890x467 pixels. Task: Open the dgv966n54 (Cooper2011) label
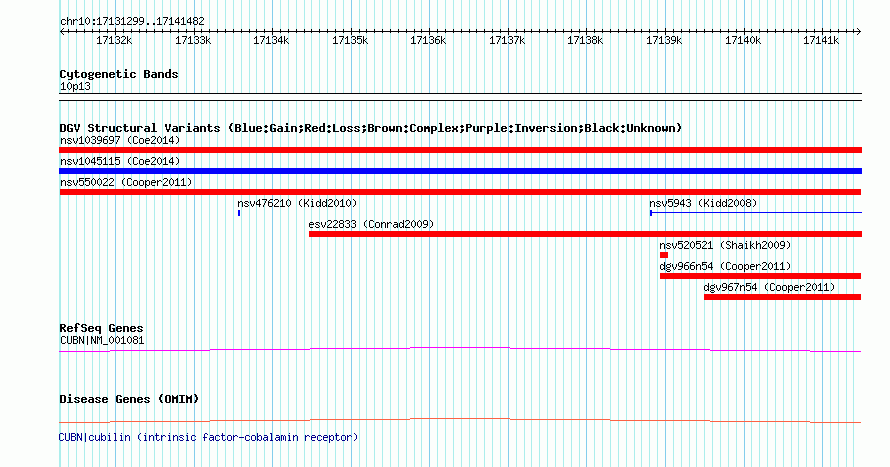pyautogui.click(x=725, y=266)
